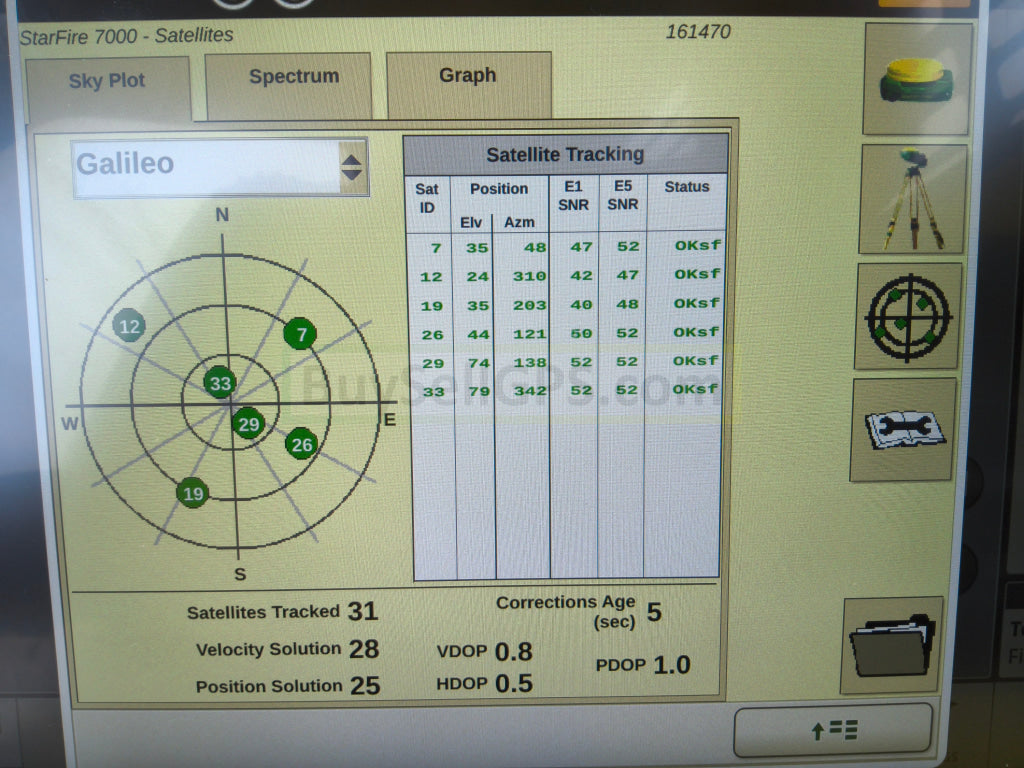The image size is (1024, 768).
Task: Click Sat ID 29 table cell
Action: pos(433,363)
